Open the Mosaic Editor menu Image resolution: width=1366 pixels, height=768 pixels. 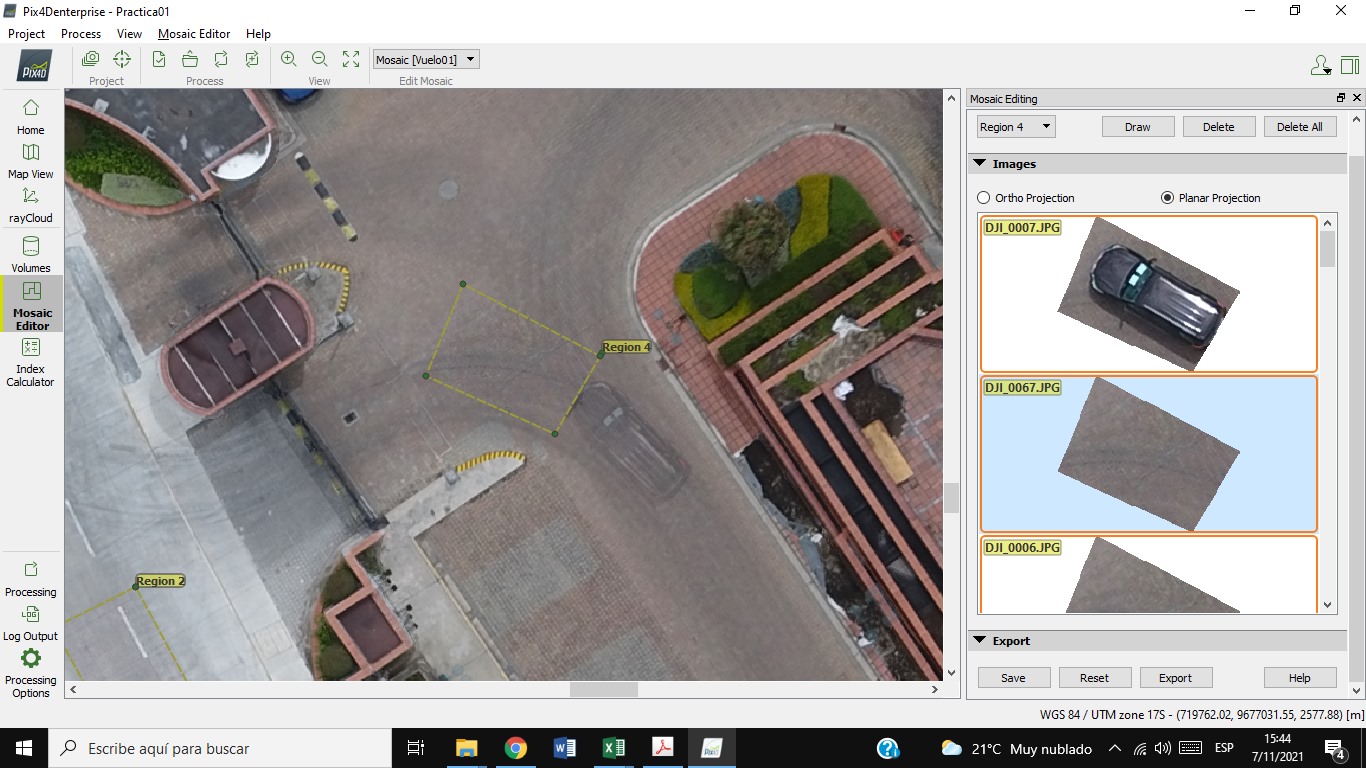pos(194,34)
